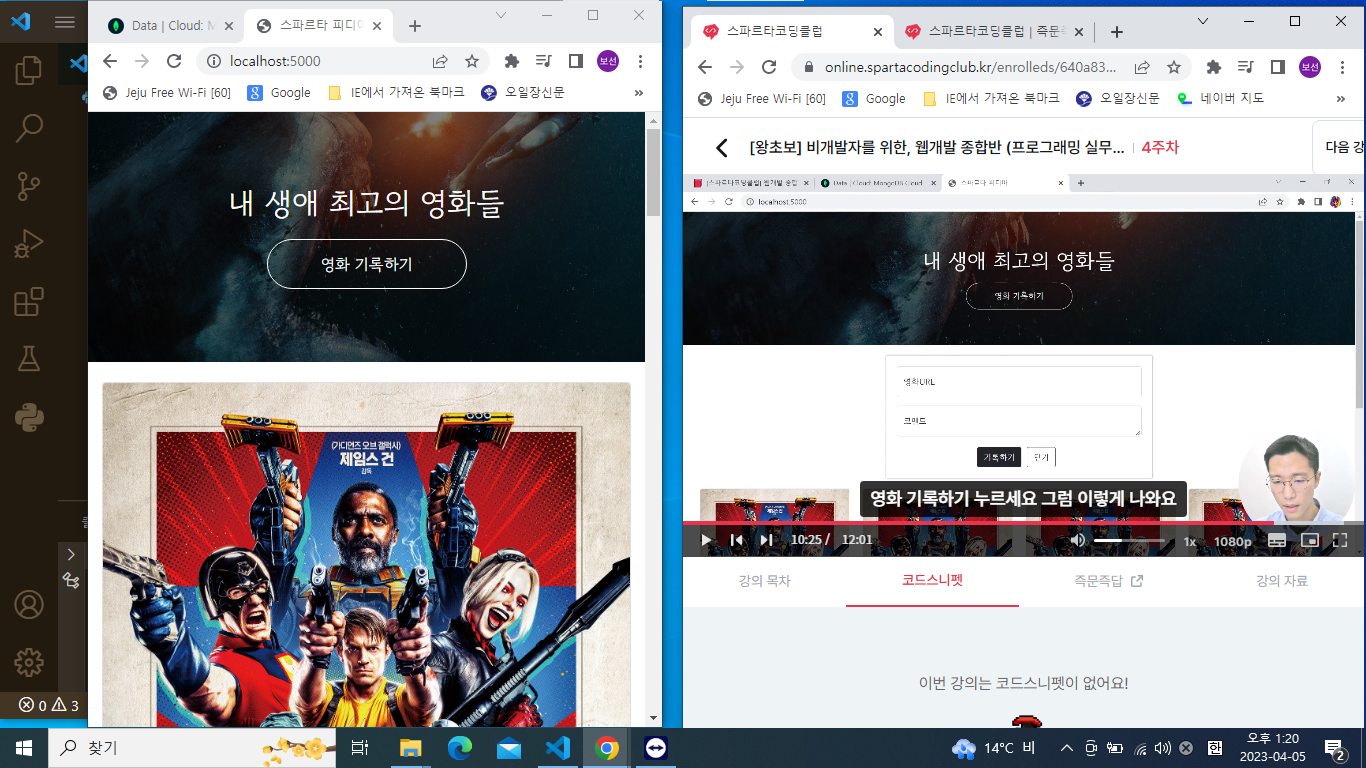Switch to 스파르타 피디아 tab
1366x768 pixels.
[x=318, y=26]
